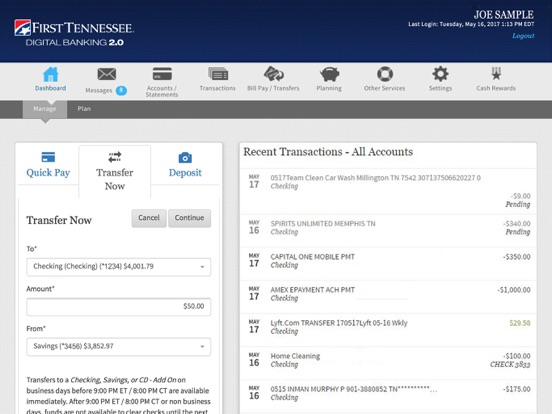Select the Transfer Now tab label
The width and height of the screenshot is (552, 414).
[x=115, y=179]
